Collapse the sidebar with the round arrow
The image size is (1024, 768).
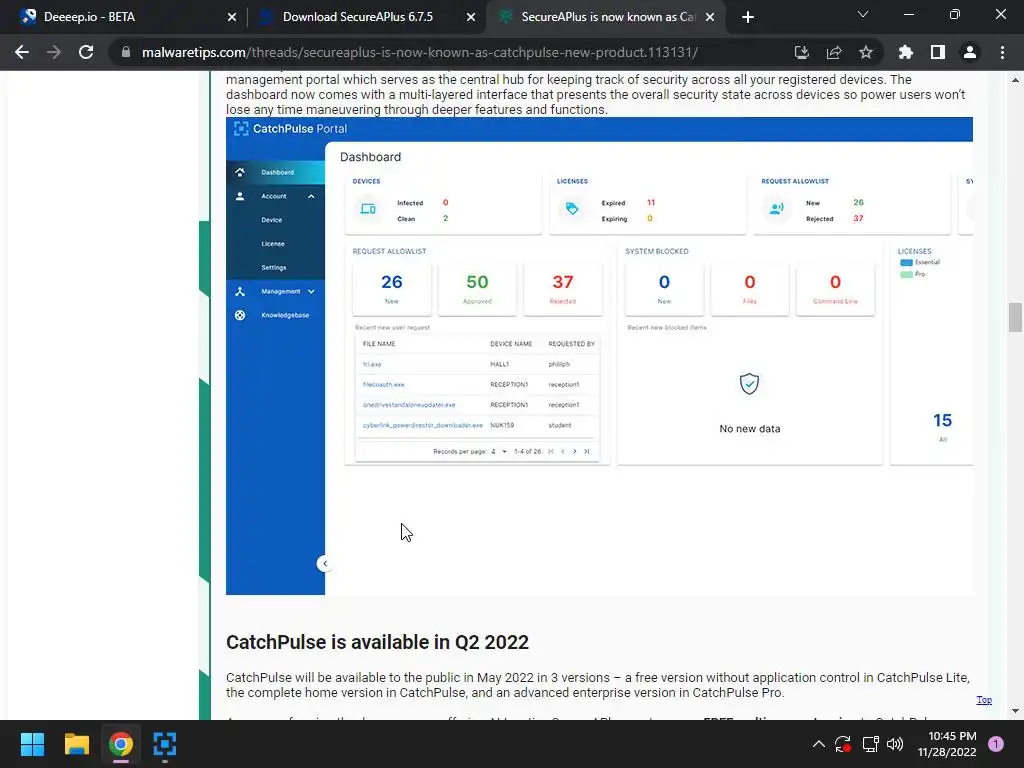pos(325,563)
